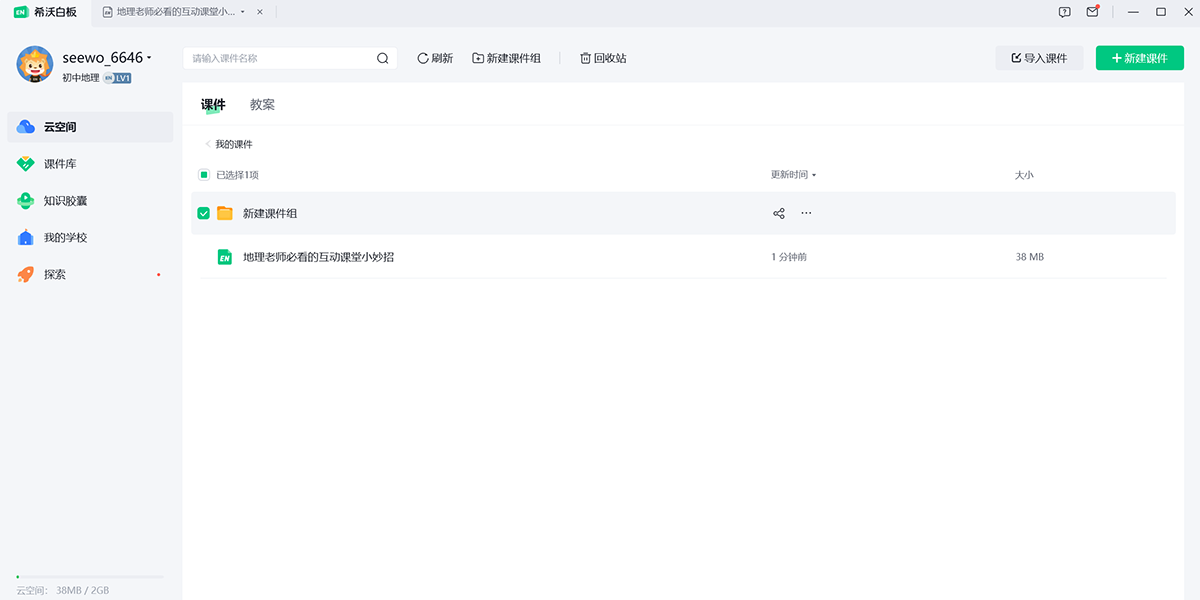Screen dimensions: 1200x600
Task: Switch to the 教案 tab
Action: click(261, 103)
